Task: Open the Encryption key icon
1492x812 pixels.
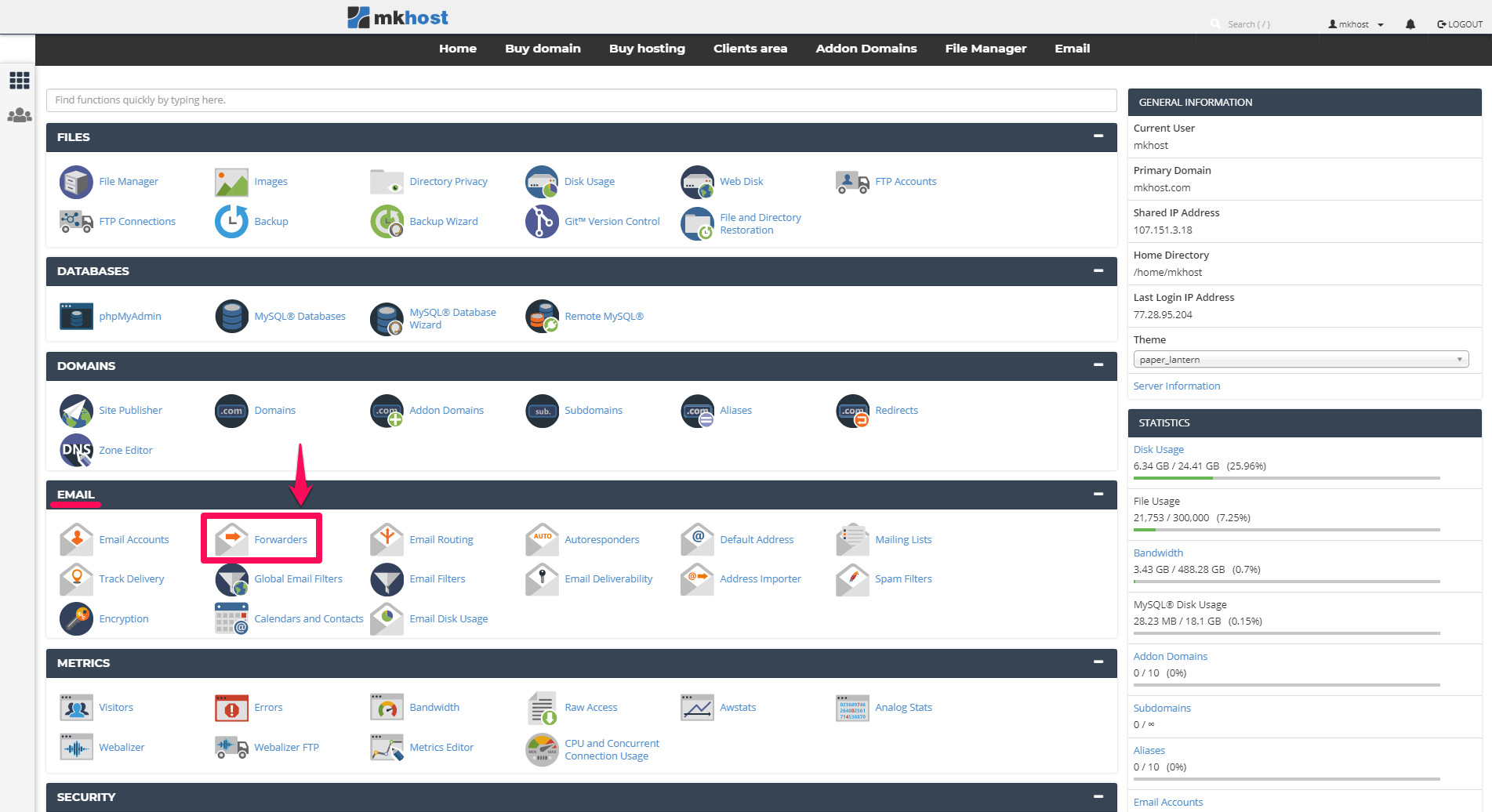Action: pos(76,618)
